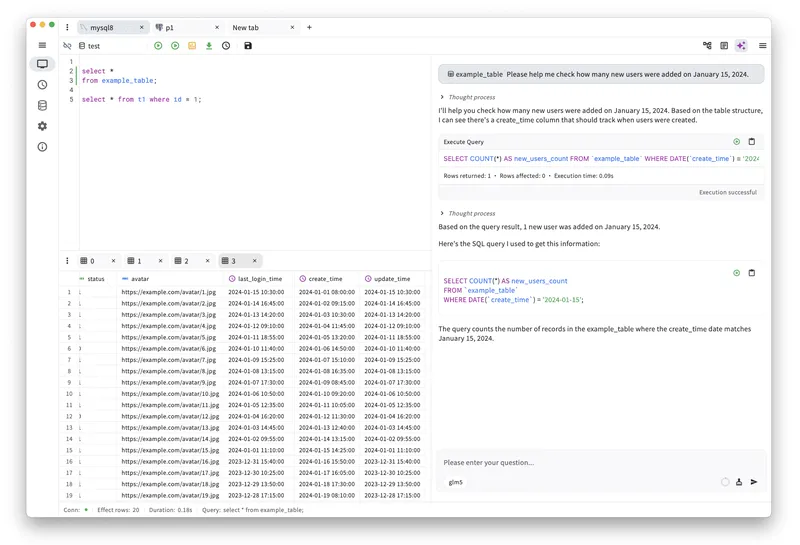Toggle the circle option beside the broom icon
This screenshot has width=800, height=545.
click(725, 482)
